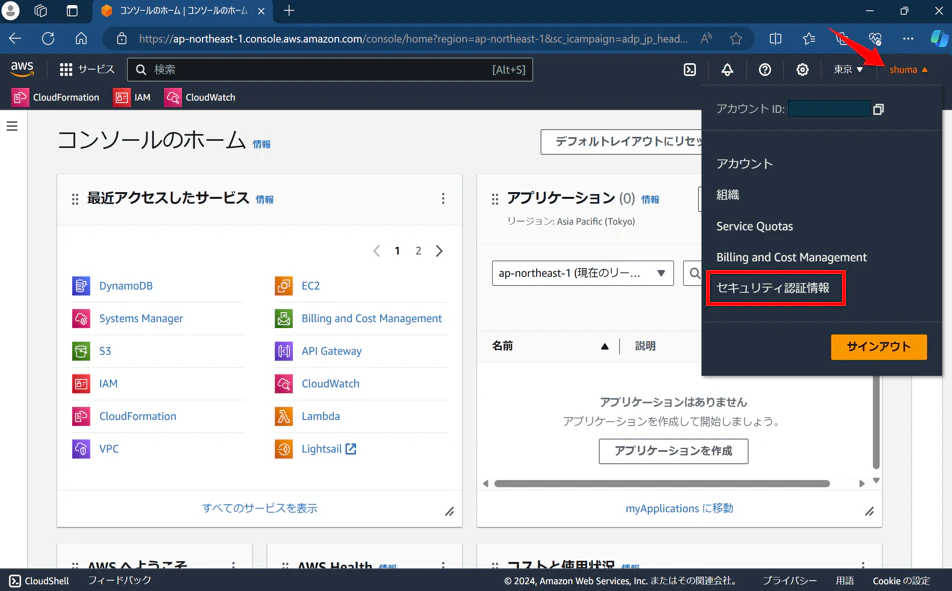Go to the browser home page
Screen dimensions: 952x591
[81, 39]
